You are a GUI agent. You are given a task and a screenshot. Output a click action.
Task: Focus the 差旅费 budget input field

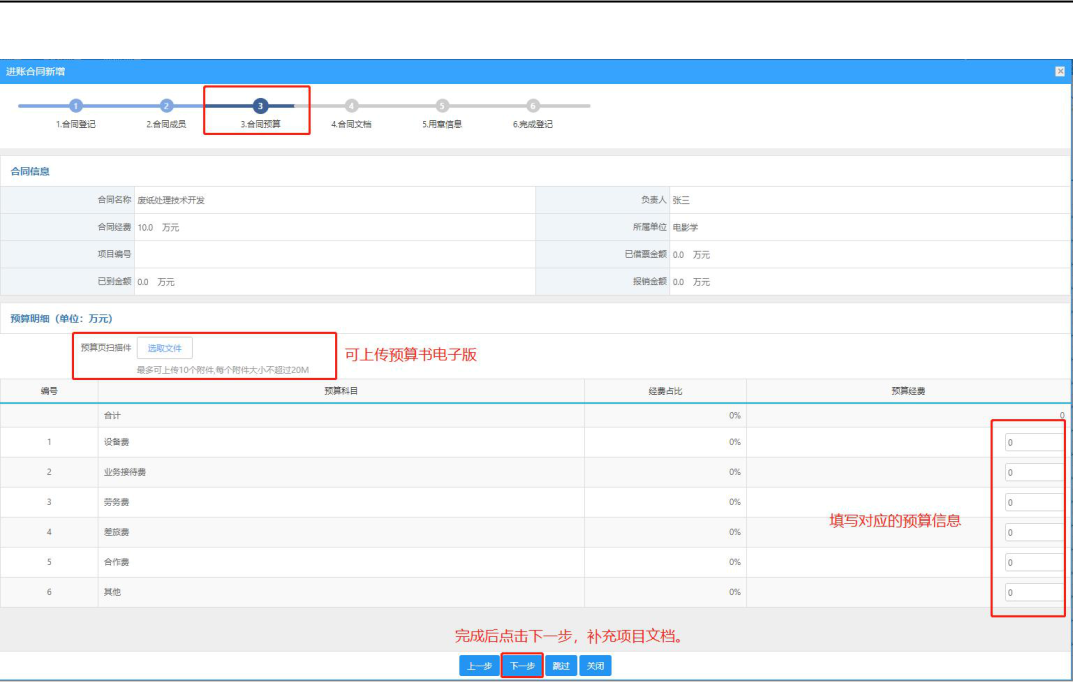[x=1035, y=533]
